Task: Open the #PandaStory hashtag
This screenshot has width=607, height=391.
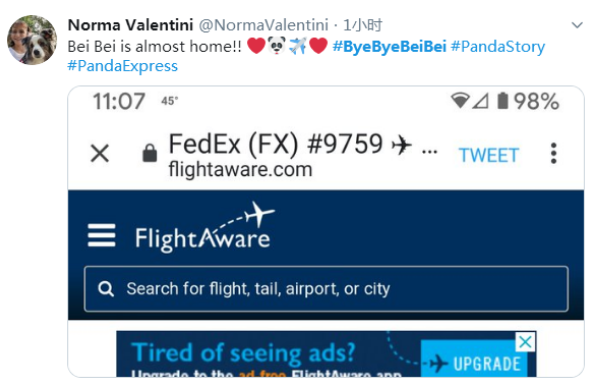Action: click(x=498, y=47)
